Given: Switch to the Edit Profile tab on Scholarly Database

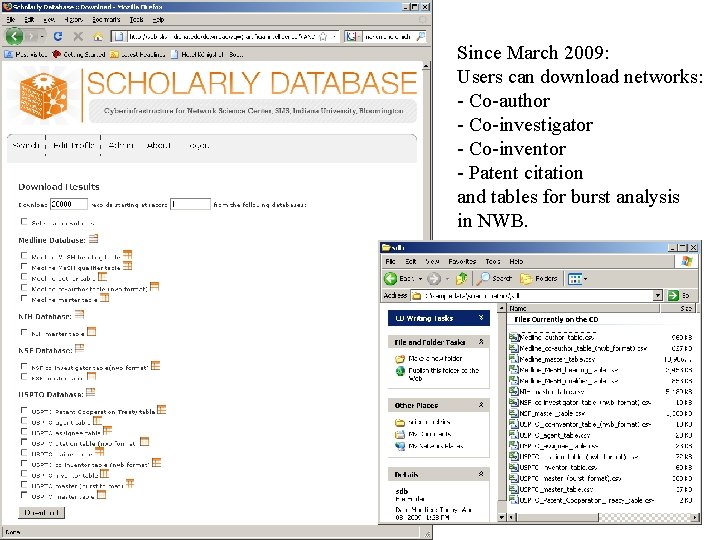Looking at the screenshot, I should point(73,145).
